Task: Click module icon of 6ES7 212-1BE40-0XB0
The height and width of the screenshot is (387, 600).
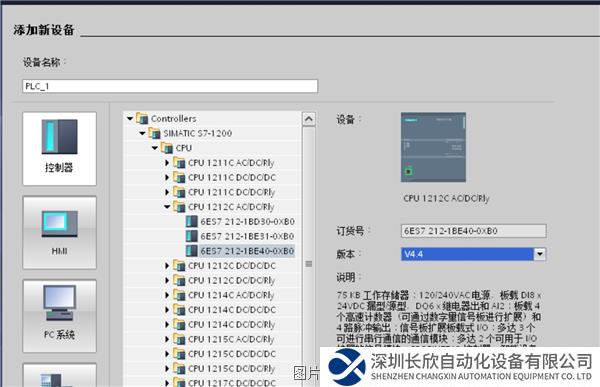Action: [x=191, y=251]
